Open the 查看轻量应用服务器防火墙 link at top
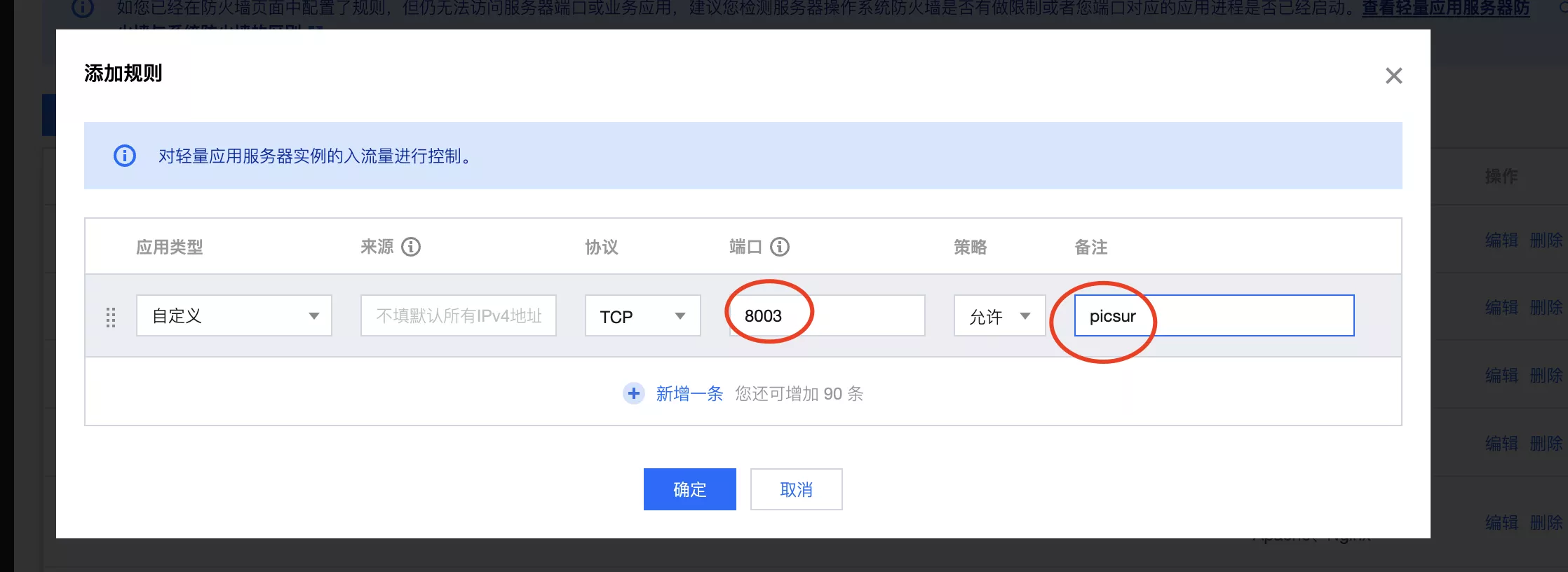This screenshot has width=1568, height=572. (1445, 8)
